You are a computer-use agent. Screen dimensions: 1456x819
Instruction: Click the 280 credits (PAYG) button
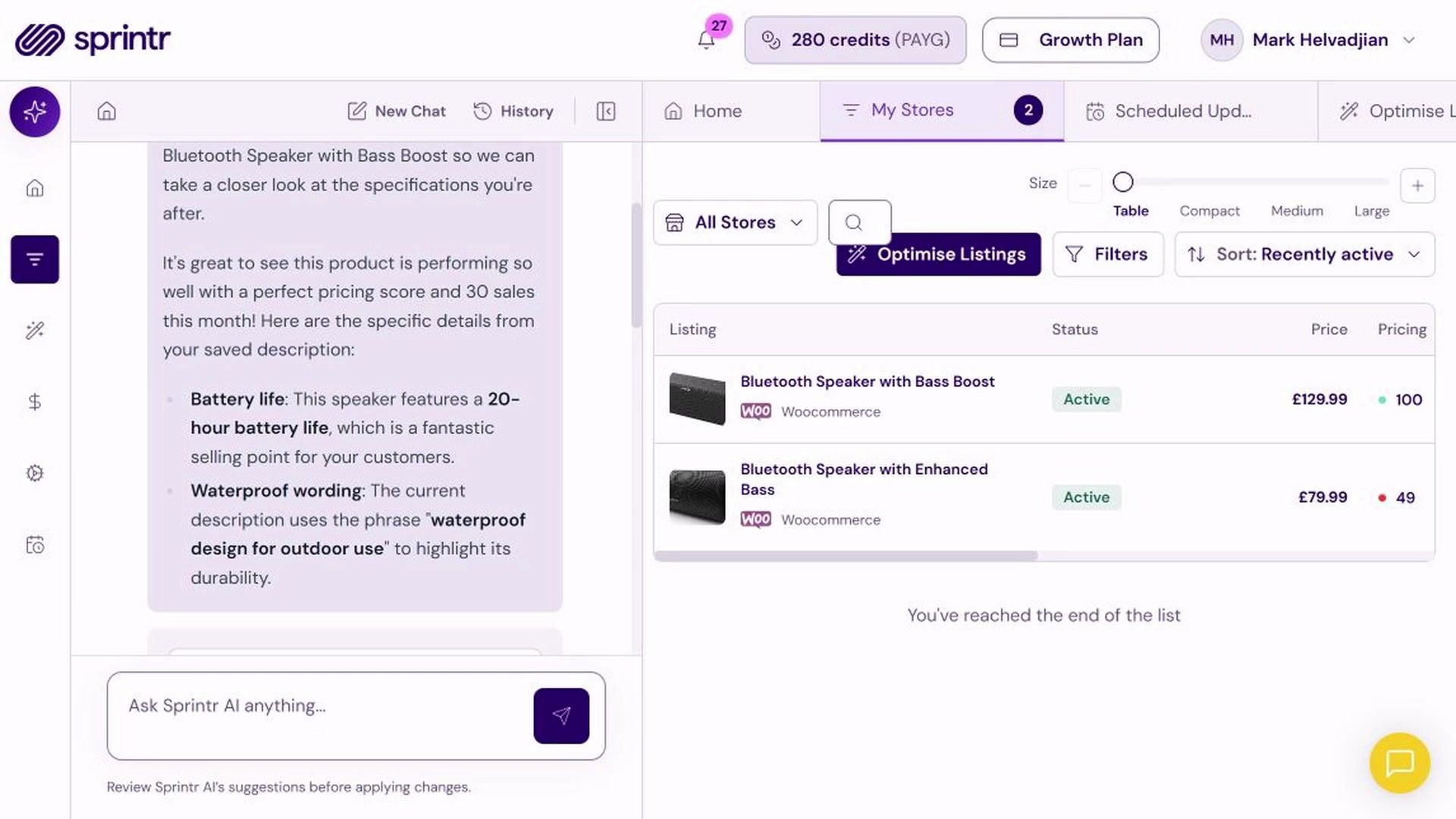[x=855, y=40]
